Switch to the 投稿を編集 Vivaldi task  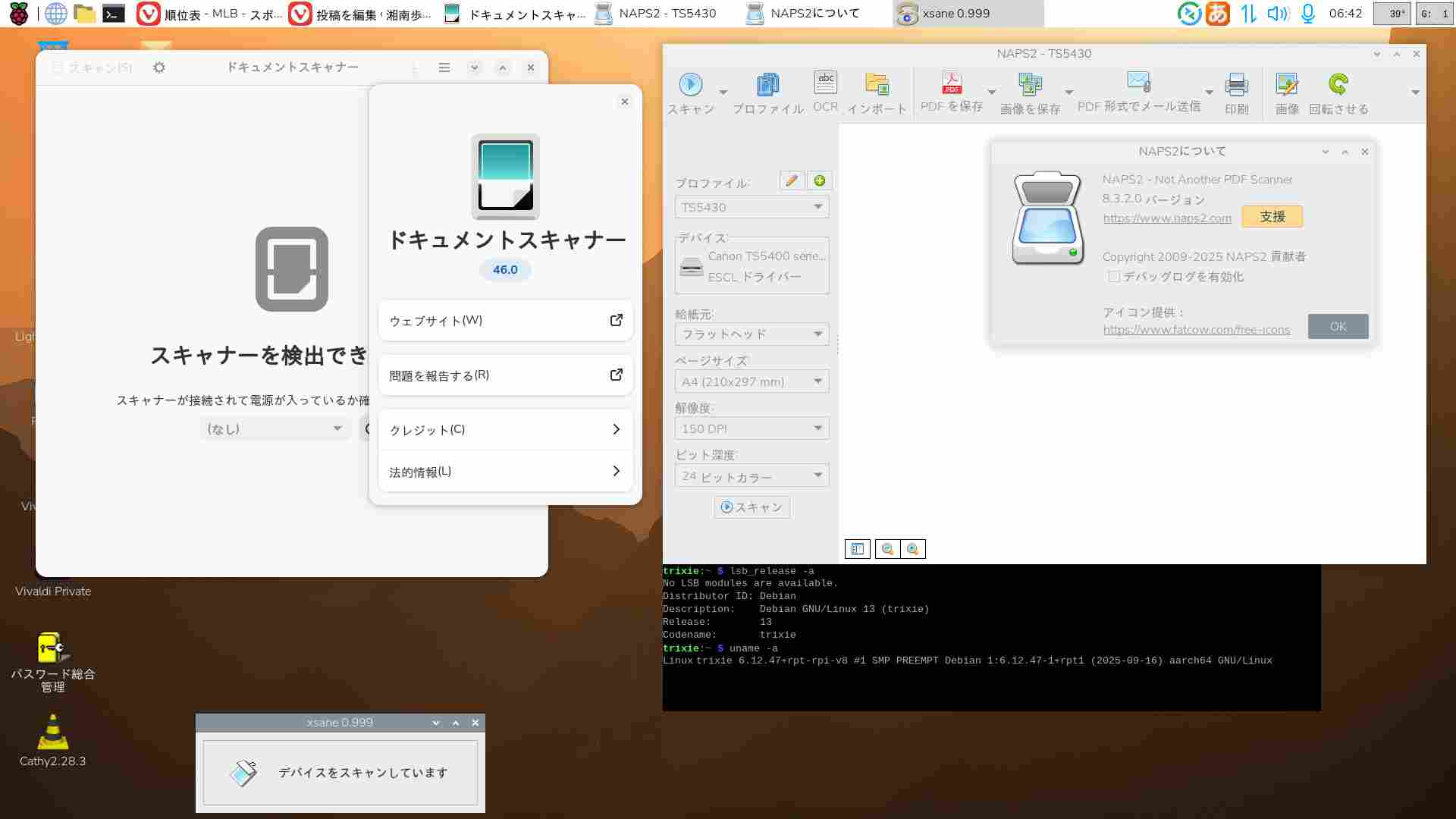(362, 13)
